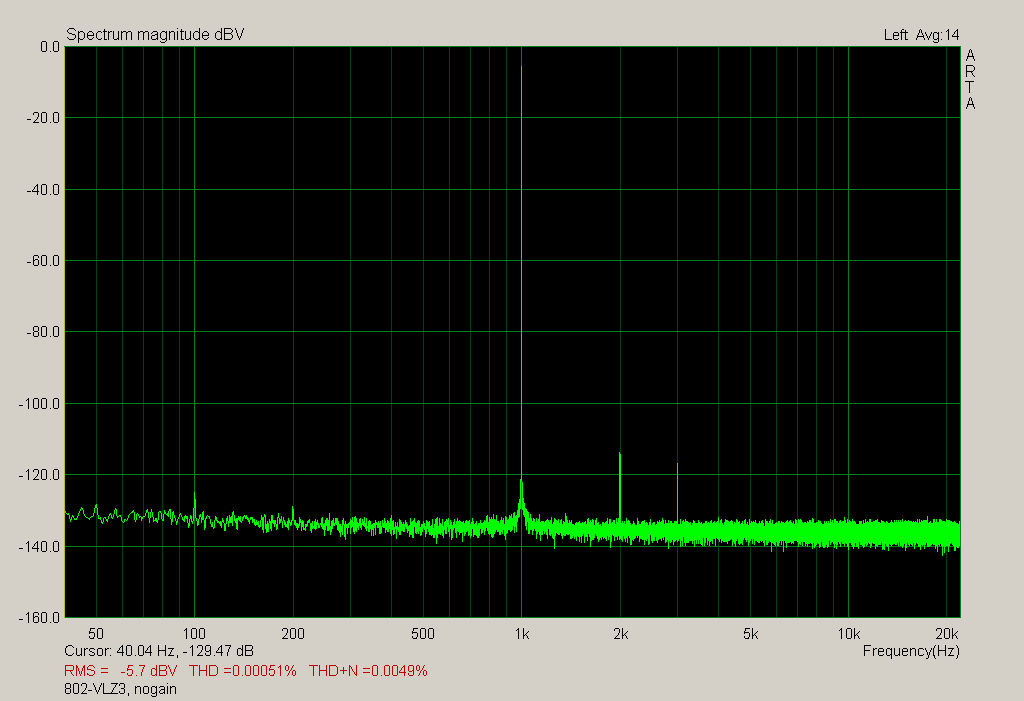Click the 0.0 label on the dB axis
1024x701 pixels.
pos(48,47)
